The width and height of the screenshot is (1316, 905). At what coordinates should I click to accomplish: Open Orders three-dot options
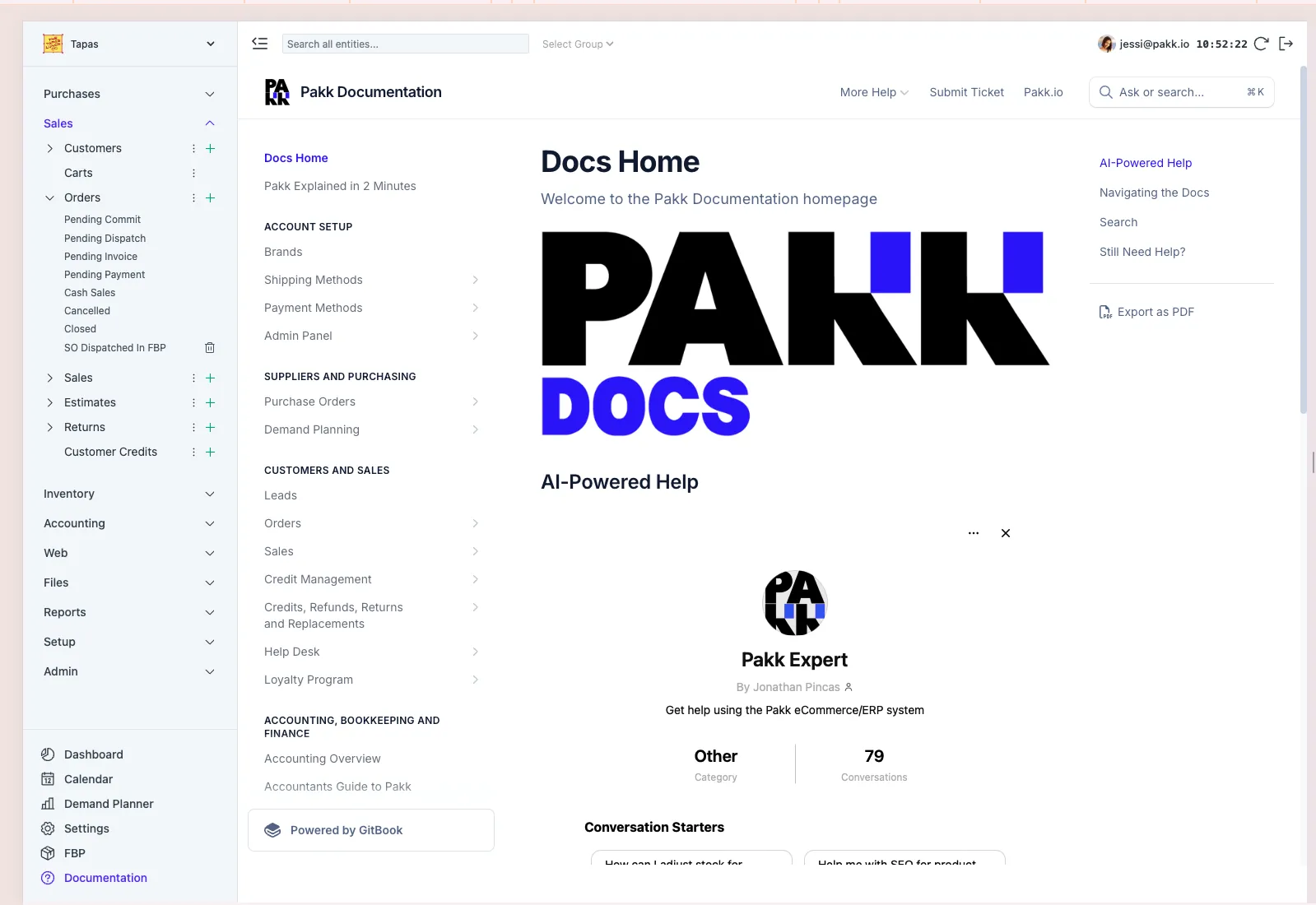(193, 197)
